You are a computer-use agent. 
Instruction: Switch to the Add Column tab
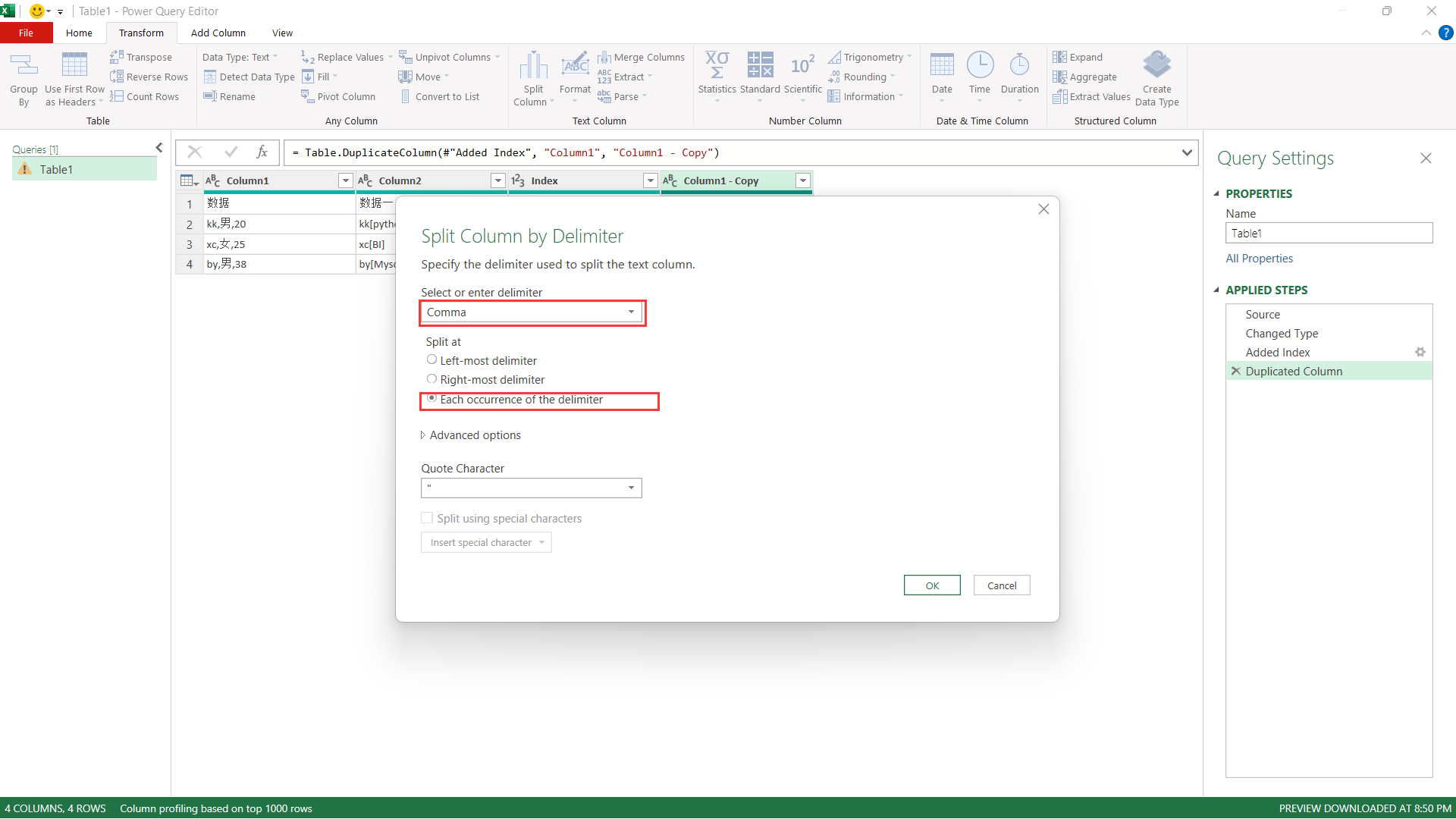[x=218, y=33]
